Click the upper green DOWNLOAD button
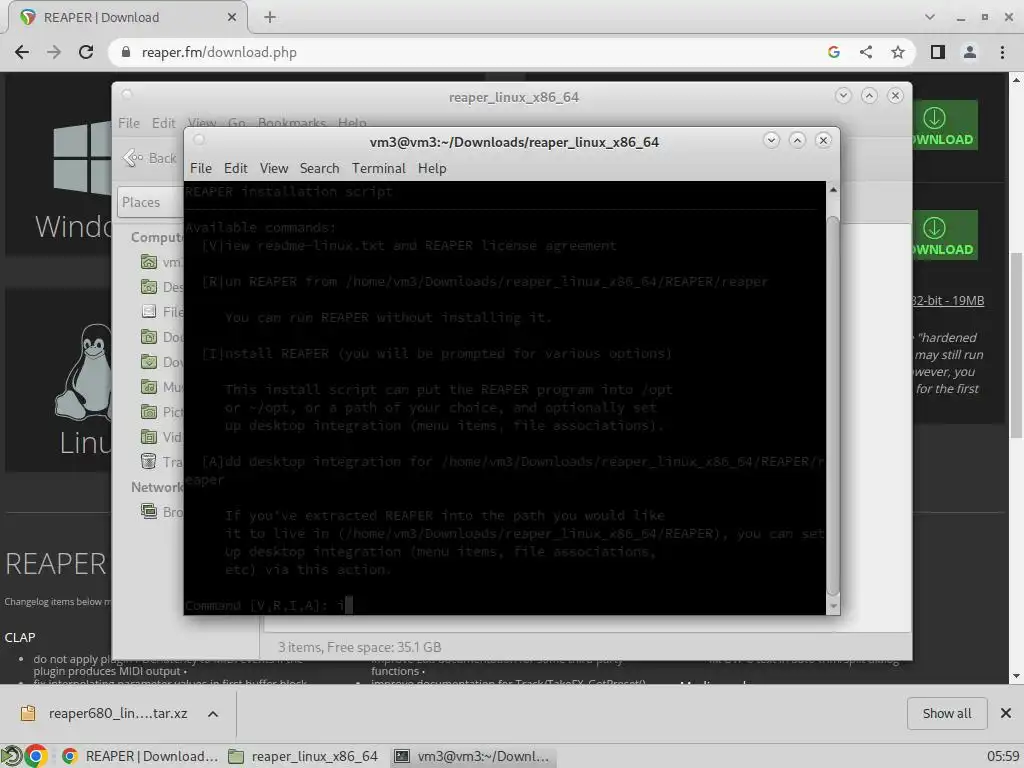 (x=945, y=125)
